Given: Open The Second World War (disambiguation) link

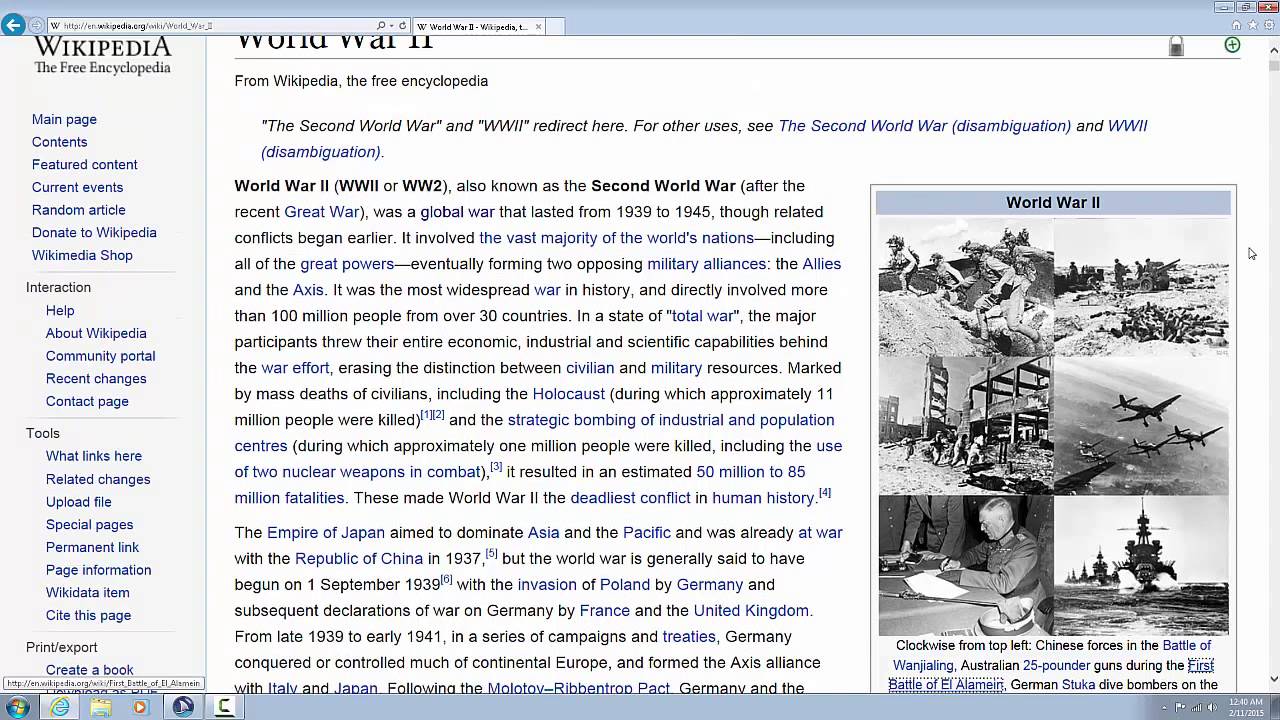Looking at the screenshot, I should pyautogui.click(x=924, y=126).
